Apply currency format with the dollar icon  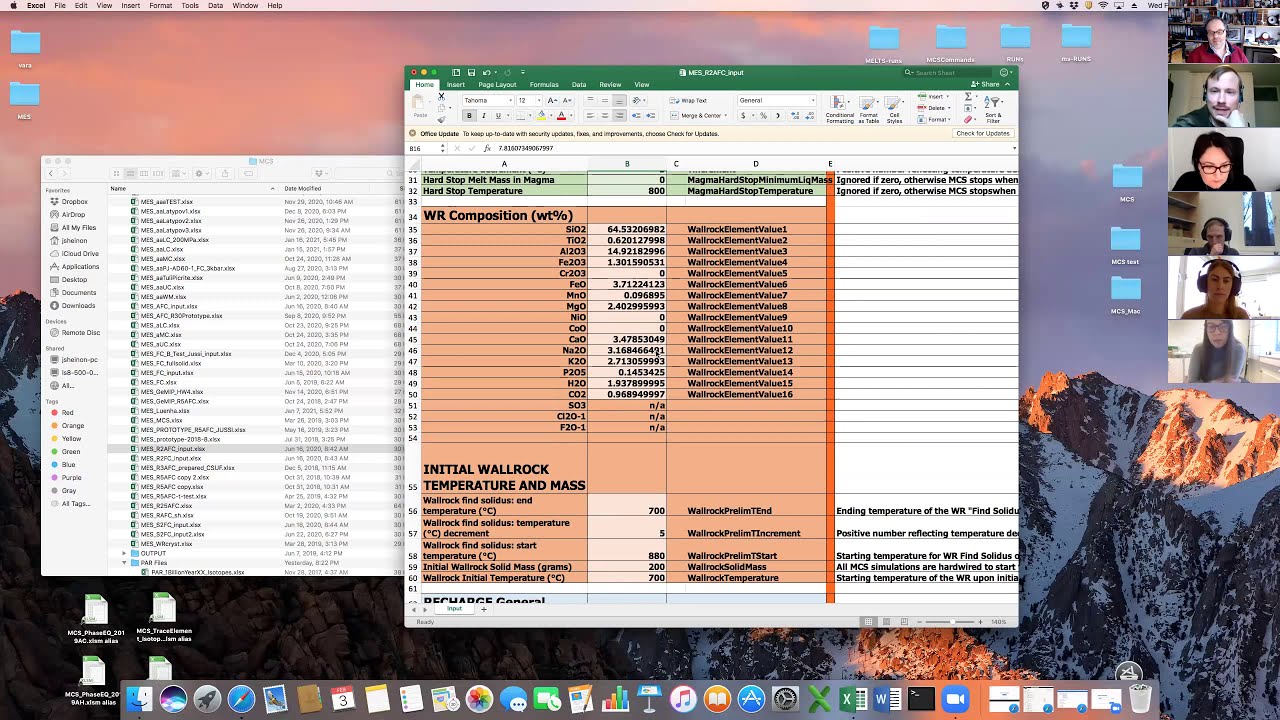pos(743,116)
